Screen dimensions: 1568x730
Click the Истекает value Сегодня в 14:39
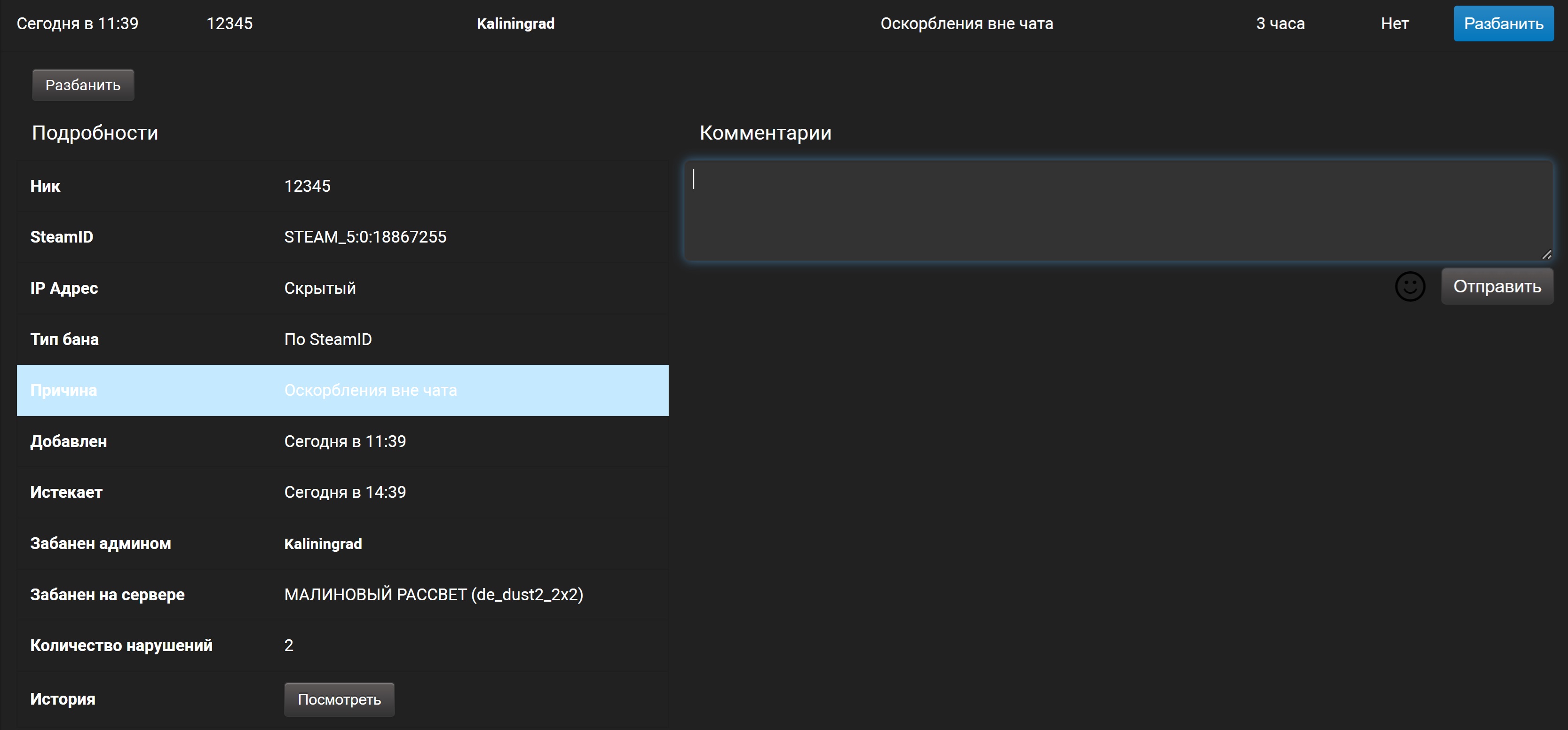pos(345,492)
